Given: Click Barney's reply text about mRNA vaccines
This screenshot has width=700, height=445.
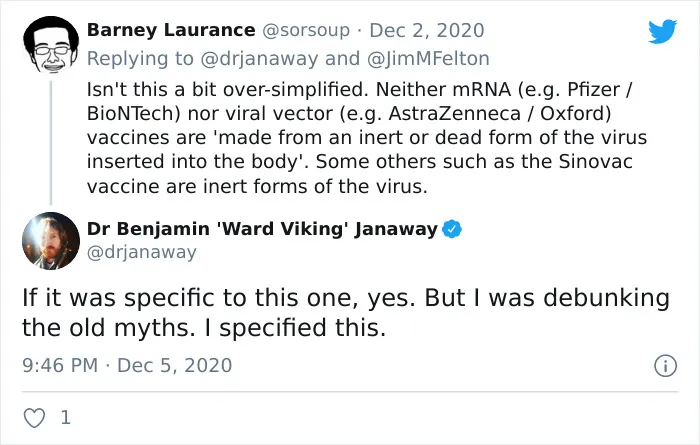Looking at the screenshot, I should [x=367, y=138].
